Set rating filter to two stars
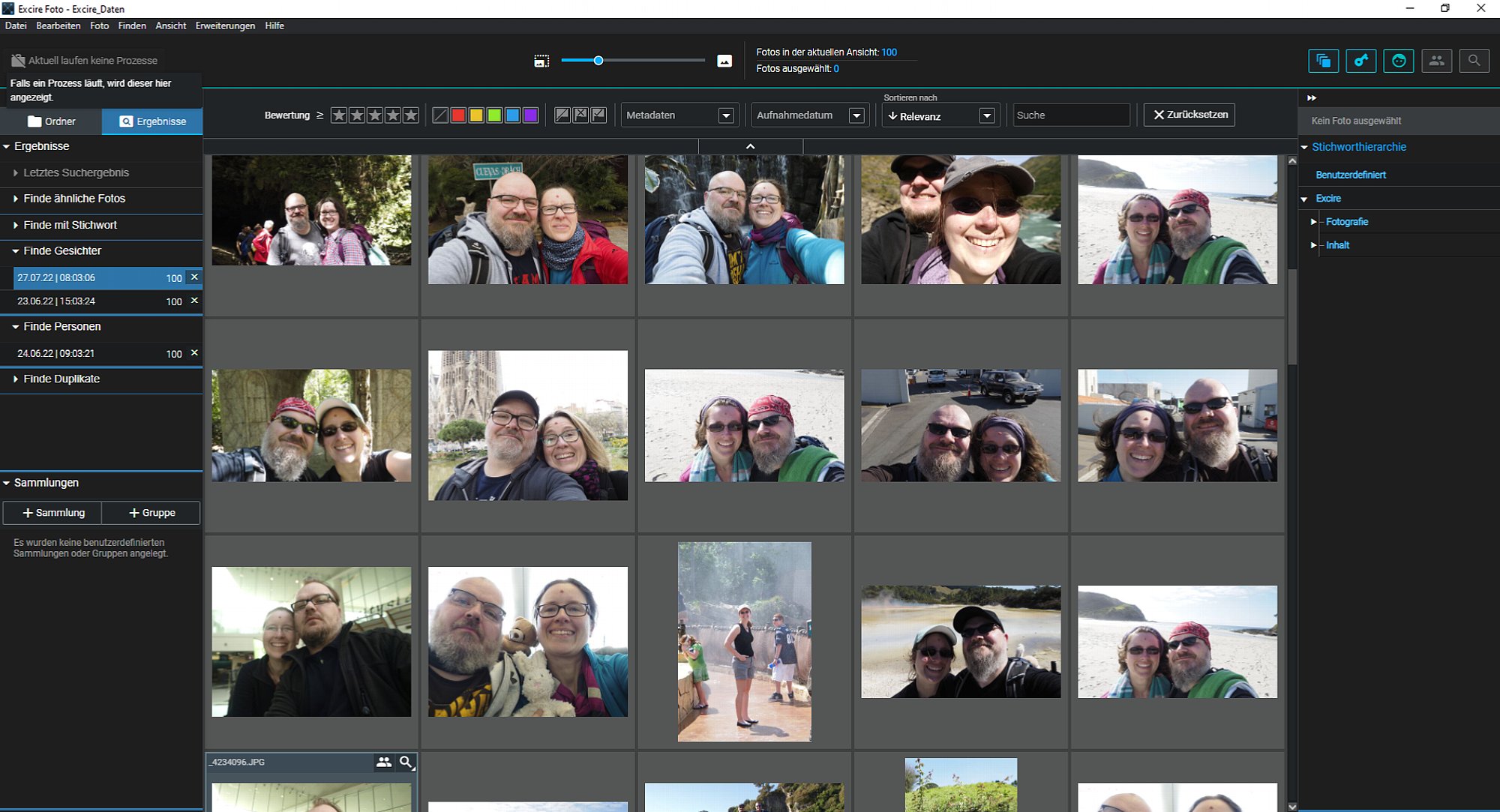Viewport: 1500px width, 812px height. [357, 115]
